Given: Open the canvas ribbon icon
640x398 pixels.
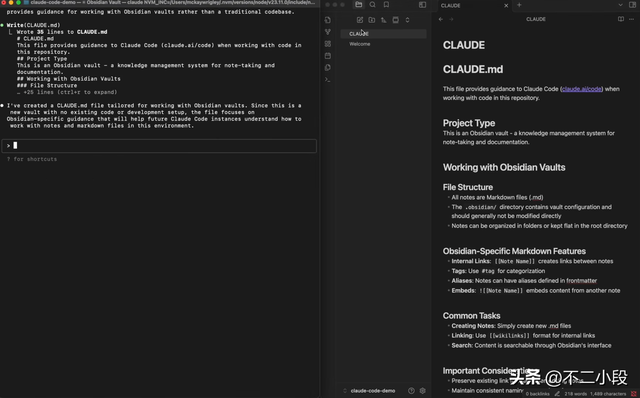Looking at the screenshot, I should (x=328, y=44).
